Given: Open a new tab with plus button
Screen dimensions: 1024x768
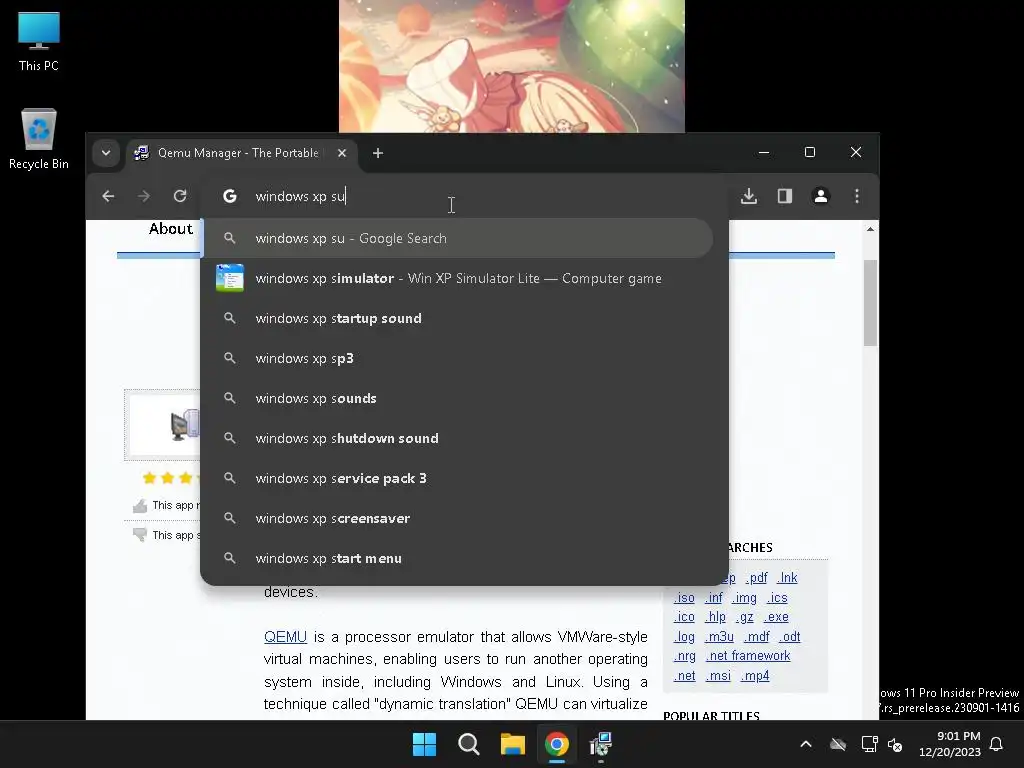Looking at the screenshot, I should (x=377, y=153).
